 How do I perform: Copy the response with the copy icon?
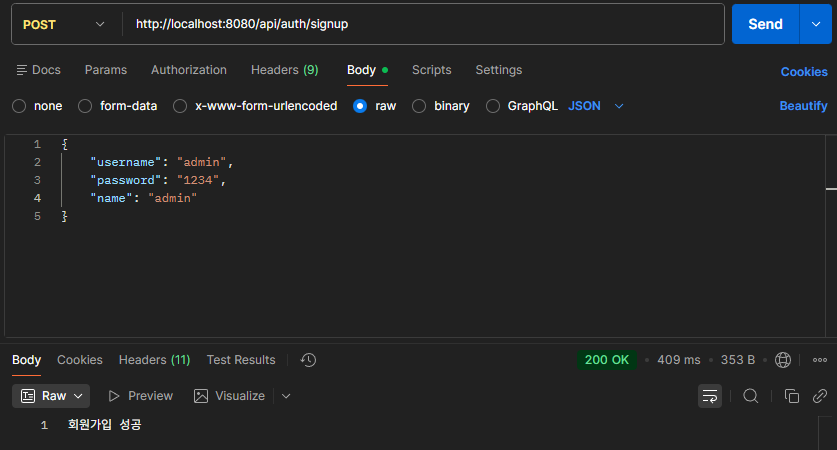(x=792, y=396)
